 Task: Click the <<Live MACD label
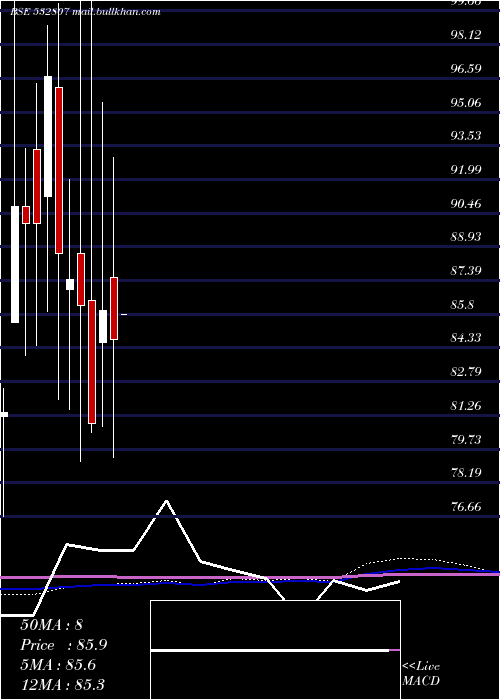(421, 673)
